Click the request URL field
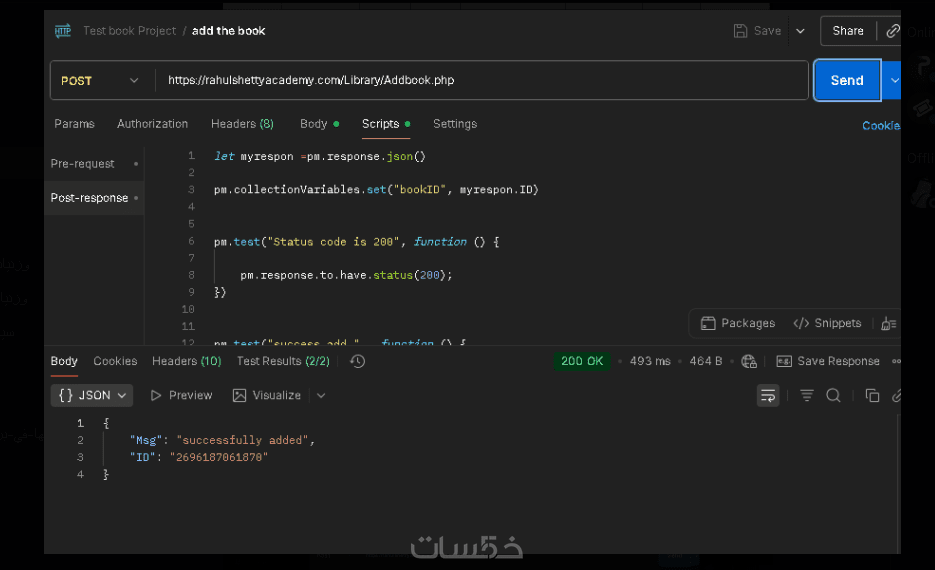Viewport: 935px width, 570px height. [480, 81]
